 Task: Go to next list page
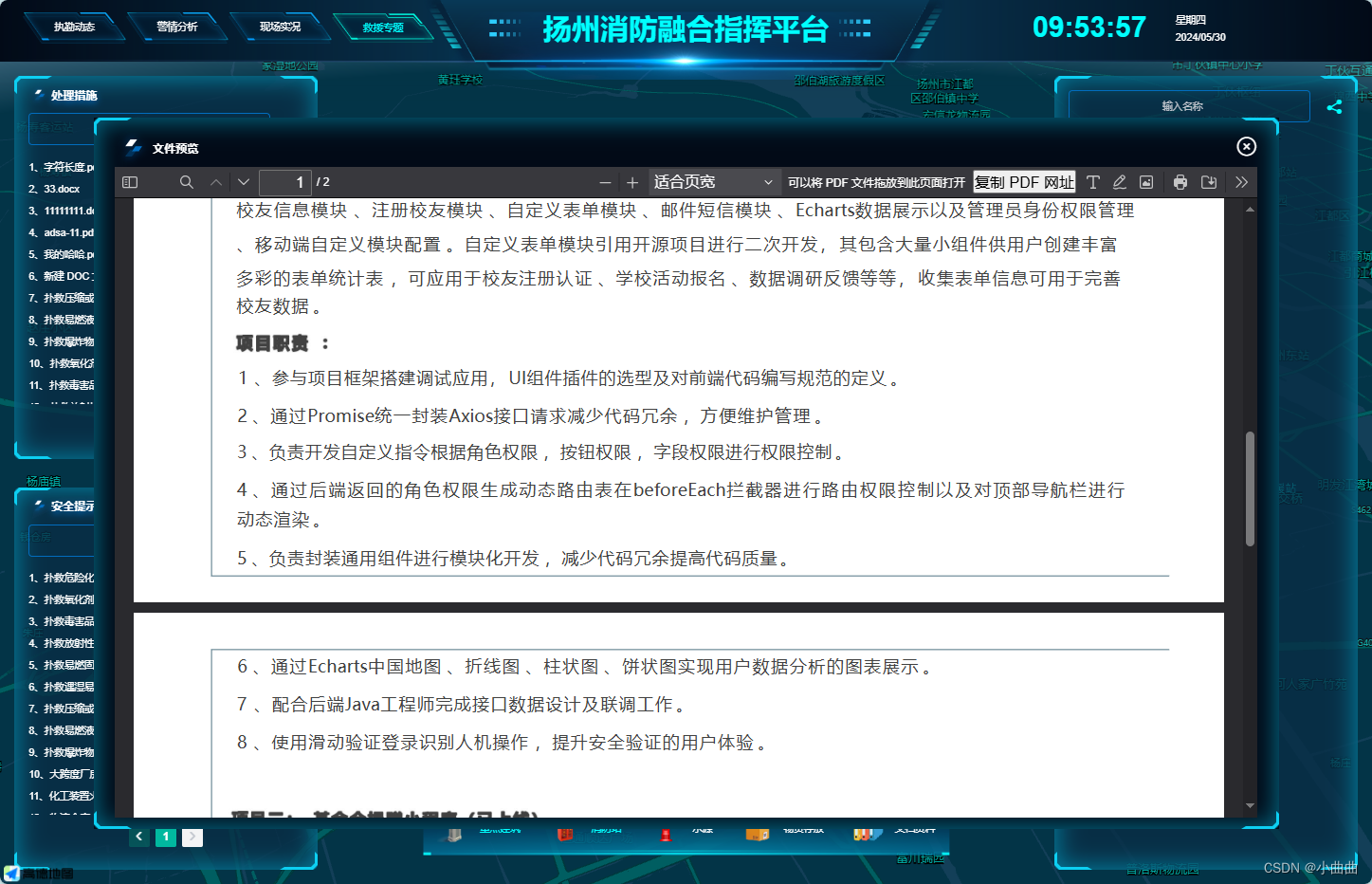tap(192, 837)
